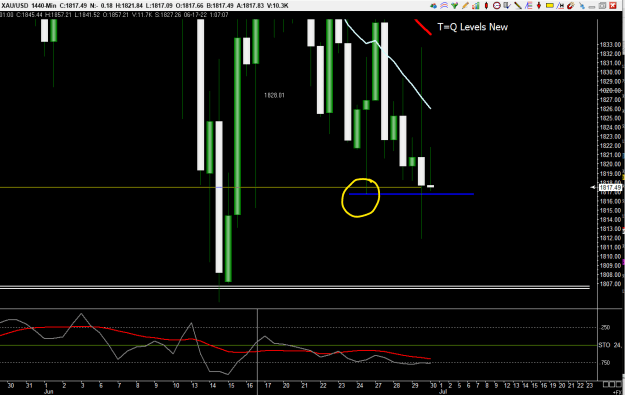Close the XAU/USD chart window
Screen dimensions: 625x395
point(613,6)
